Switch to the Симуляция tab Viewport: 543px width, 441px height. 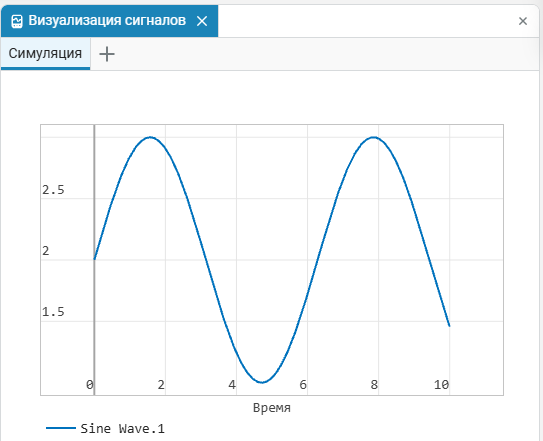[x=45, y=54]
